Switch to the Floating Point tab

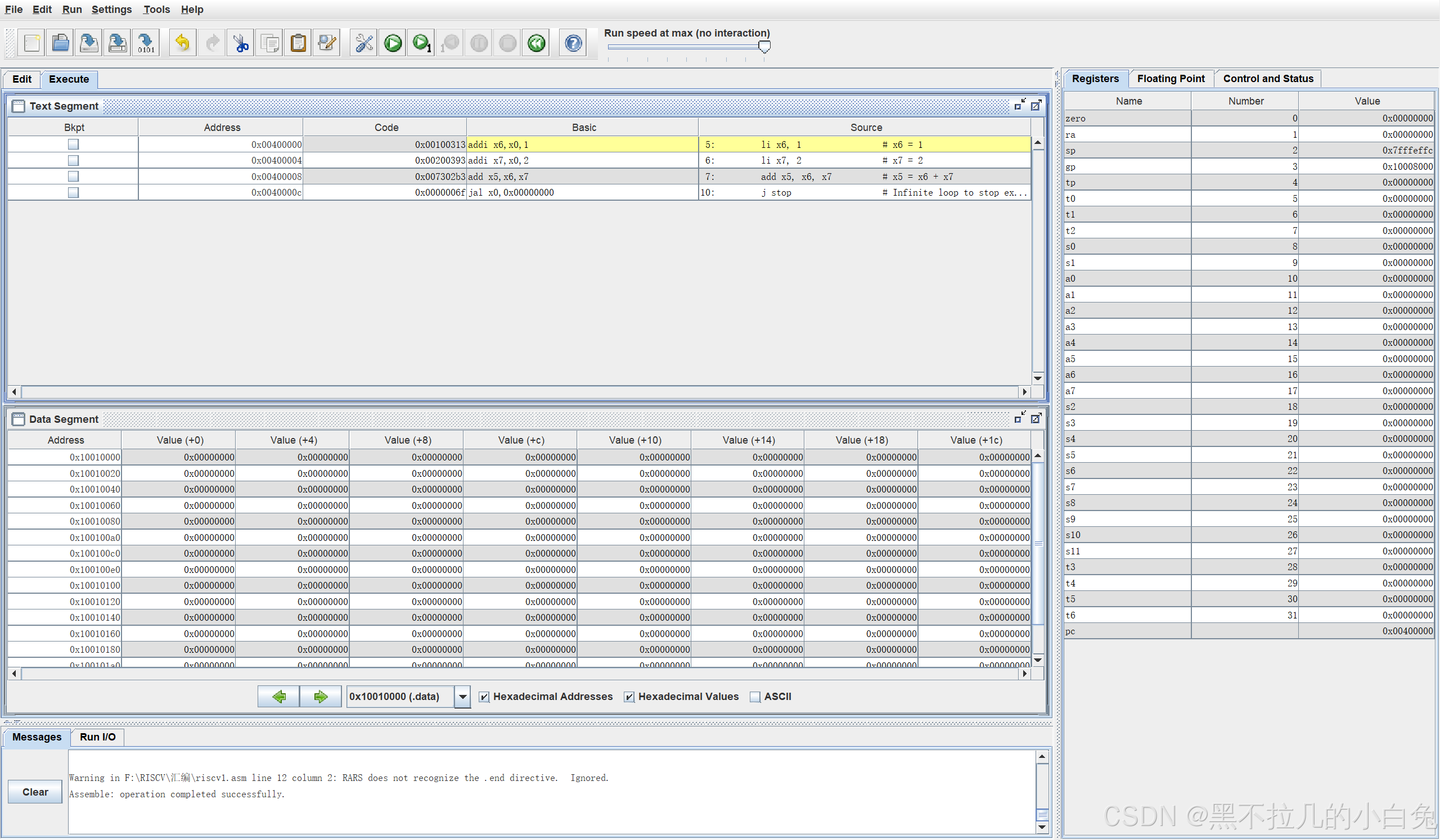click(x=1171, y=79)
